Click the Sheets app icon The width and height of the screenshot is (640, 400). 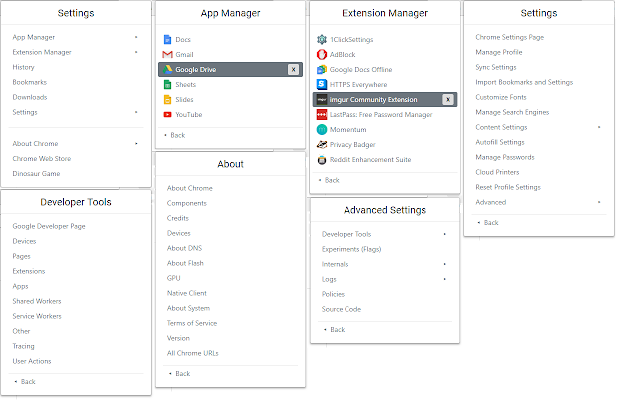(x=167, y=84)
